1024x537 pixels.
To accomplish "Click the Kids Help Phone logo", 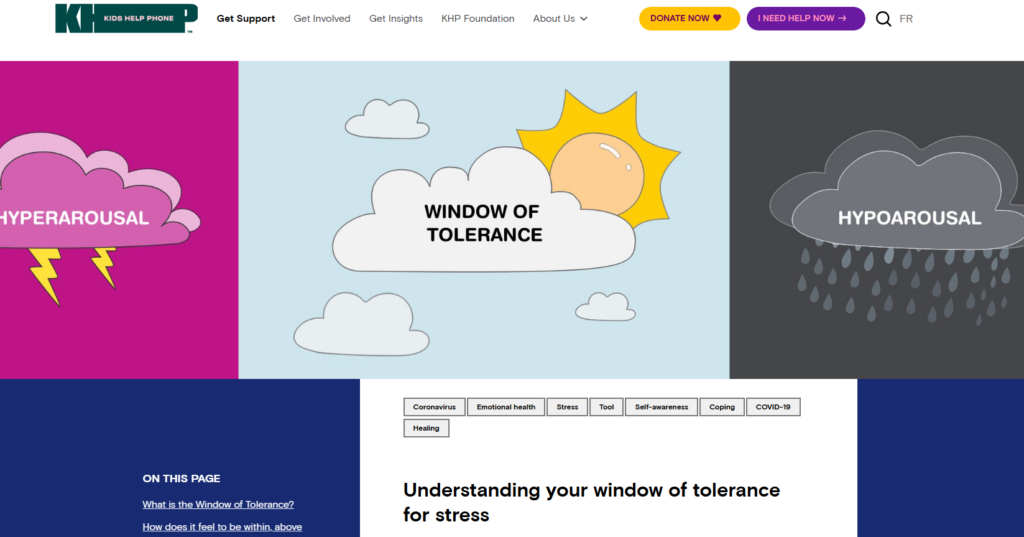I will click(126, 18).
